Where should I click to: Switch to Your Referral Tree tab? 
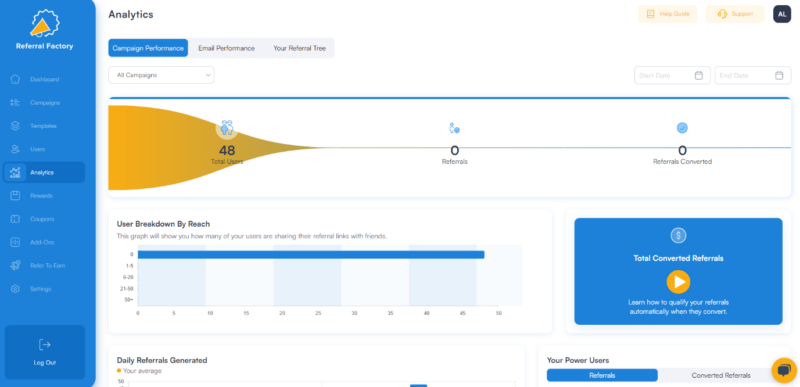299,48
